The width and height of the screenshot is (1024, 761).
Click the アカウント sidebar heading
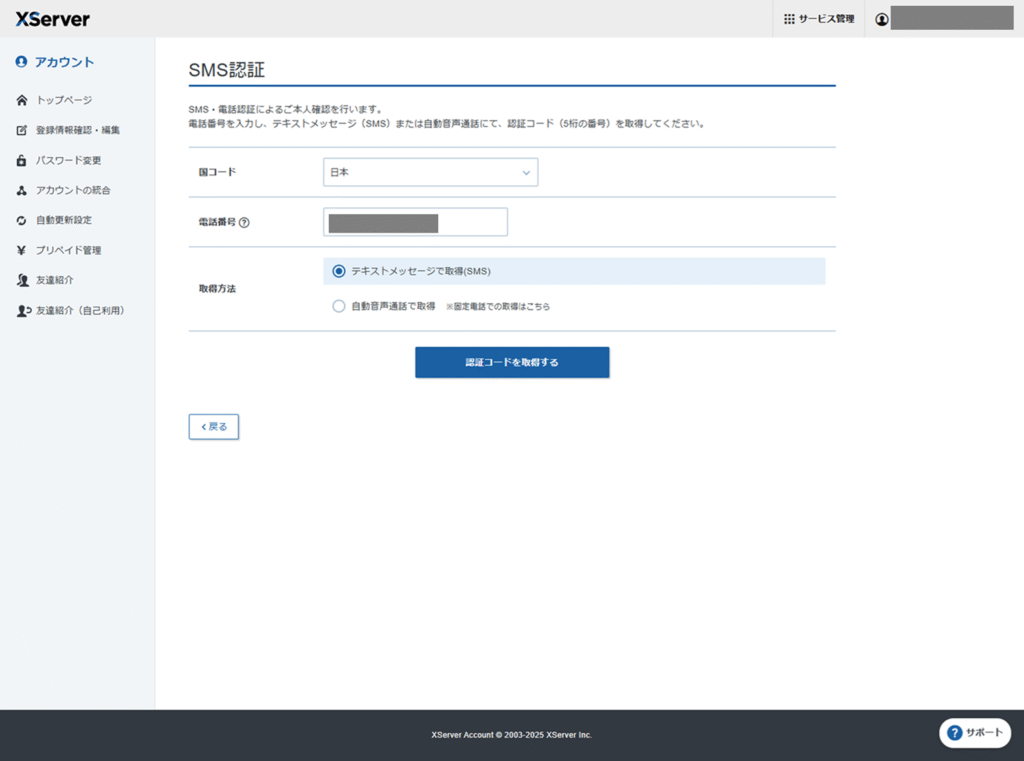pyautogui.click(x=64, y=62)
